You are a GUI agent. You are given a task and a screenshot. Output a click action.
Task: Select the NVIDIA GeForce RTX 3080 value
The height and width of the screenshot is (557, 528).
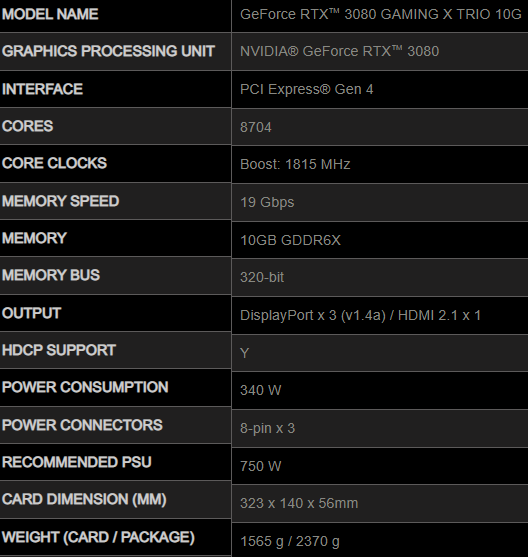tap(339, 52)
